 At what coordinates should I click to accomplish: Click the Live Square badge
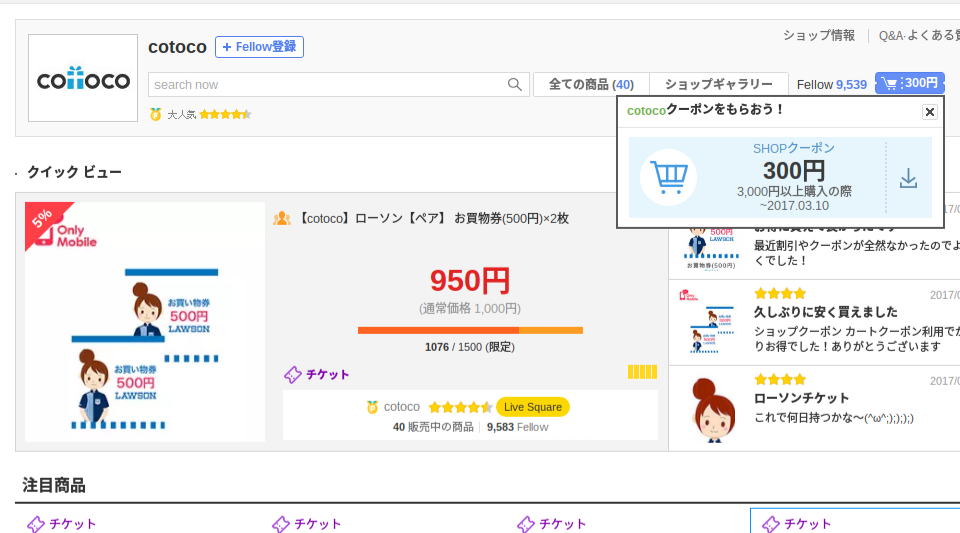pos(533,407)
